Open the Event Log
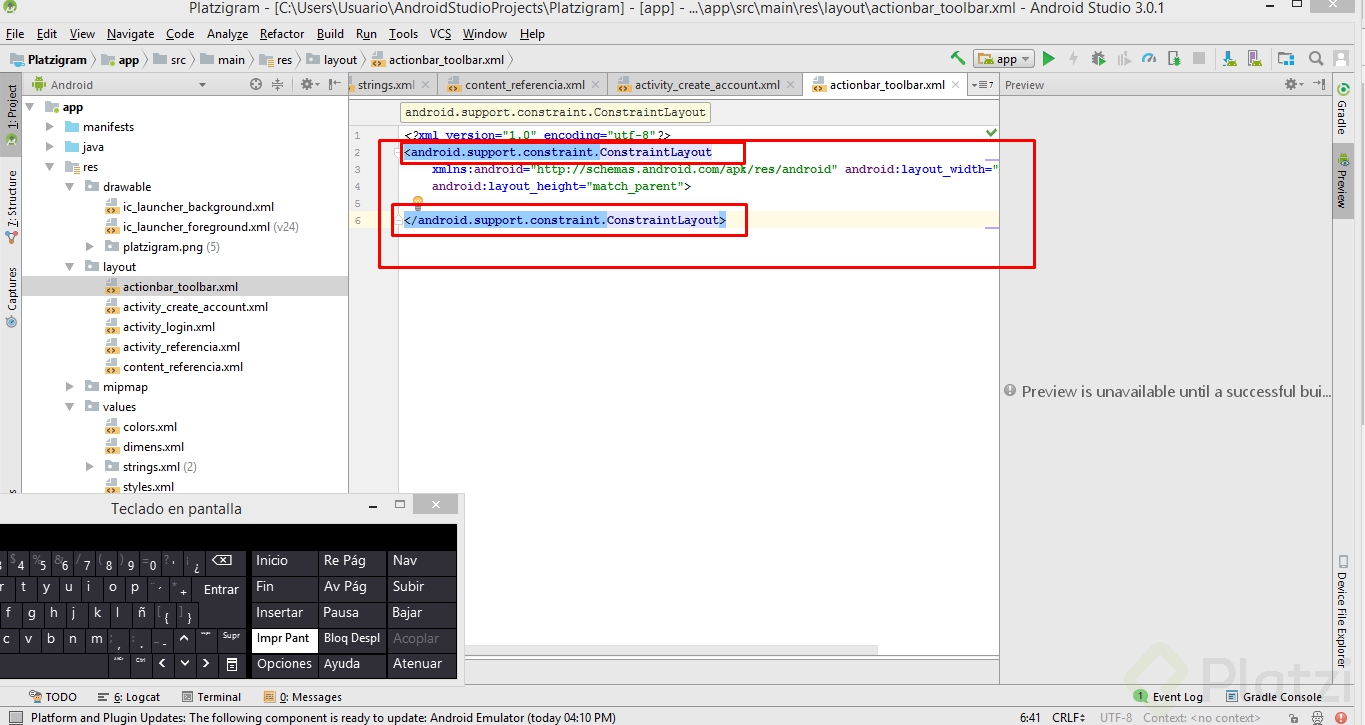 (x=1169, y=697)
